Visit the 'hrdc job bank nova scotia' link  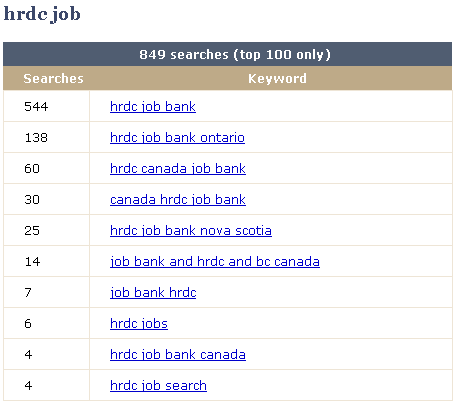(x=191, y=230)
